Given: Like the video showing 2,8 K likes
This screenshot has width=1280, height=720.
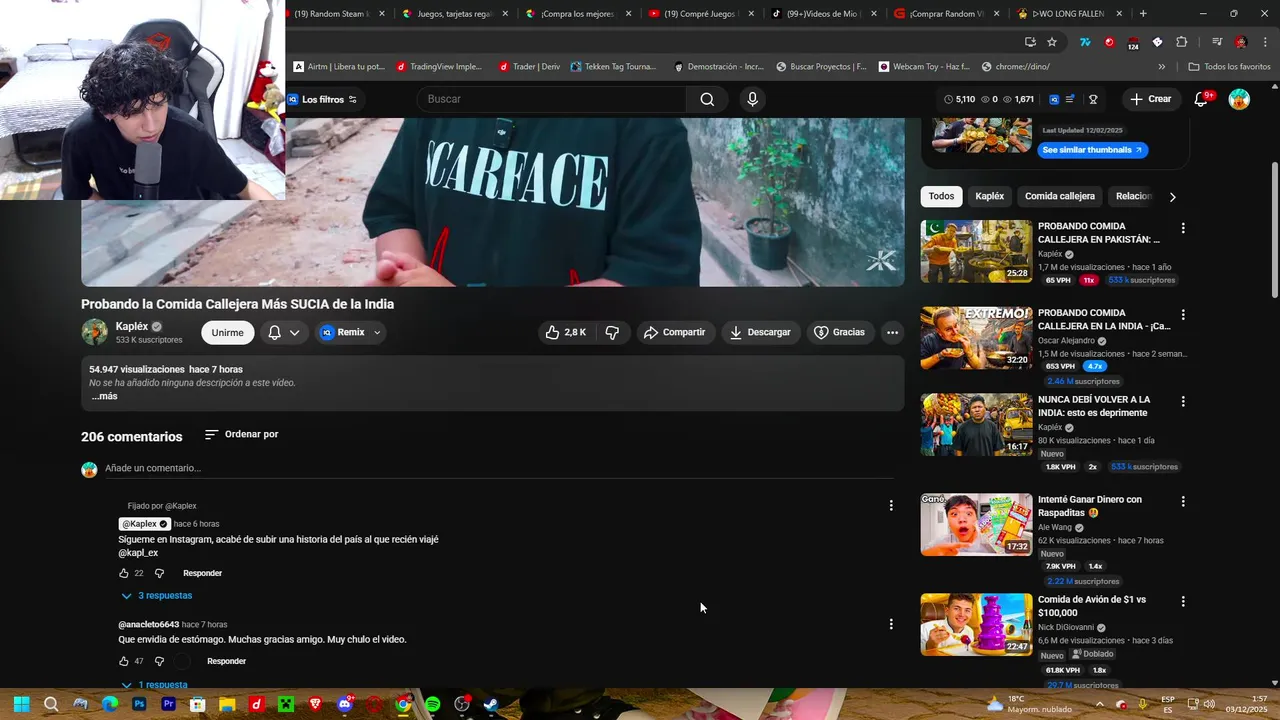Looking at the screenshot, I should coord(565,332).
